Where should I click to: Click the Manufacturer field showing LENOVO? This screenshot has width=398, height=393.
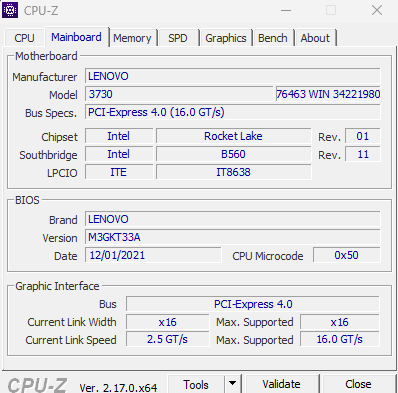point(233,76)
